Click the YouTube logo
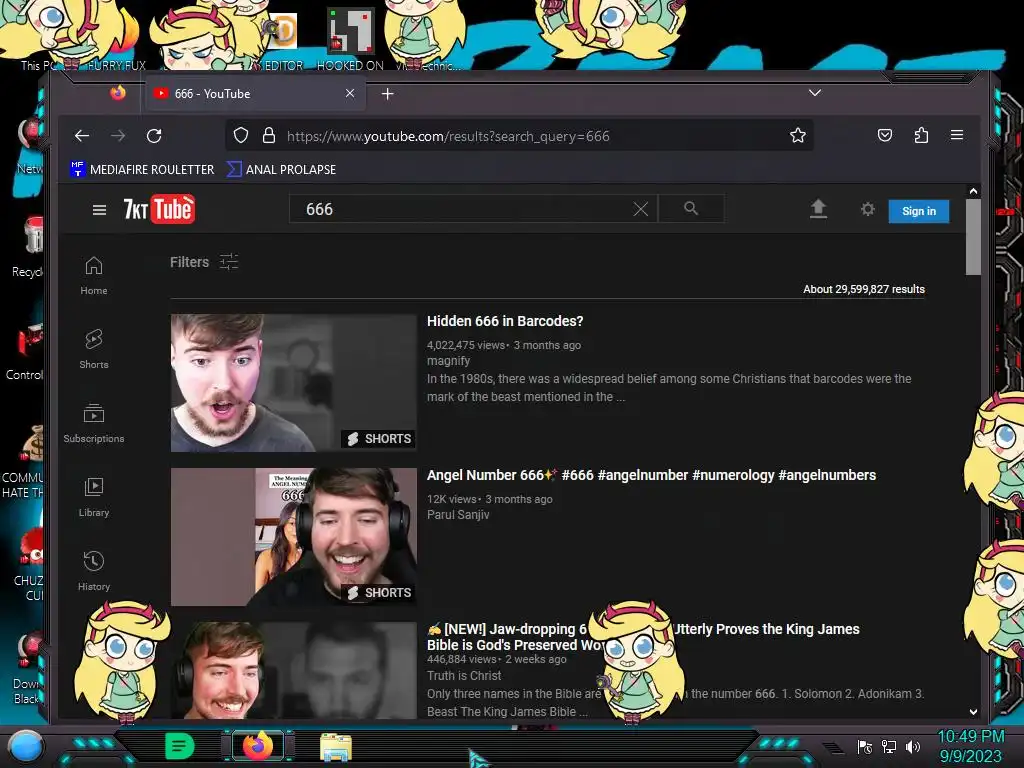Image resolution: width=1024 pixels, height=768 pixels. [159, 209]
